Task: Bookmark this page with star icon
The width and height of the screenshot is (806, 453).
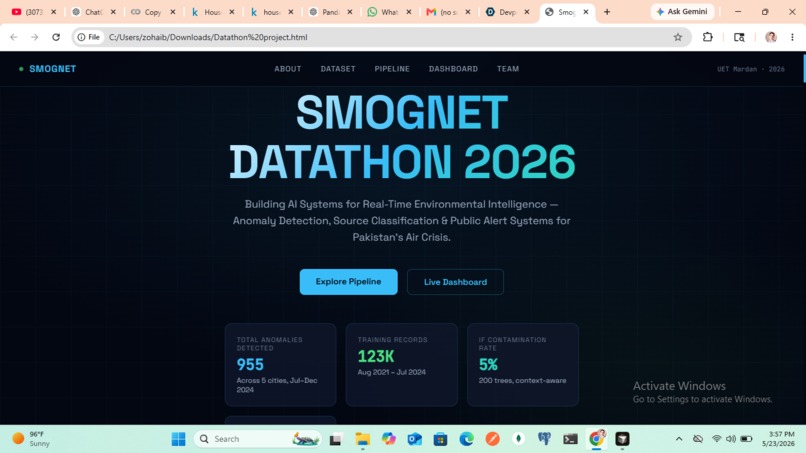Action: click(x=677, y=37)
